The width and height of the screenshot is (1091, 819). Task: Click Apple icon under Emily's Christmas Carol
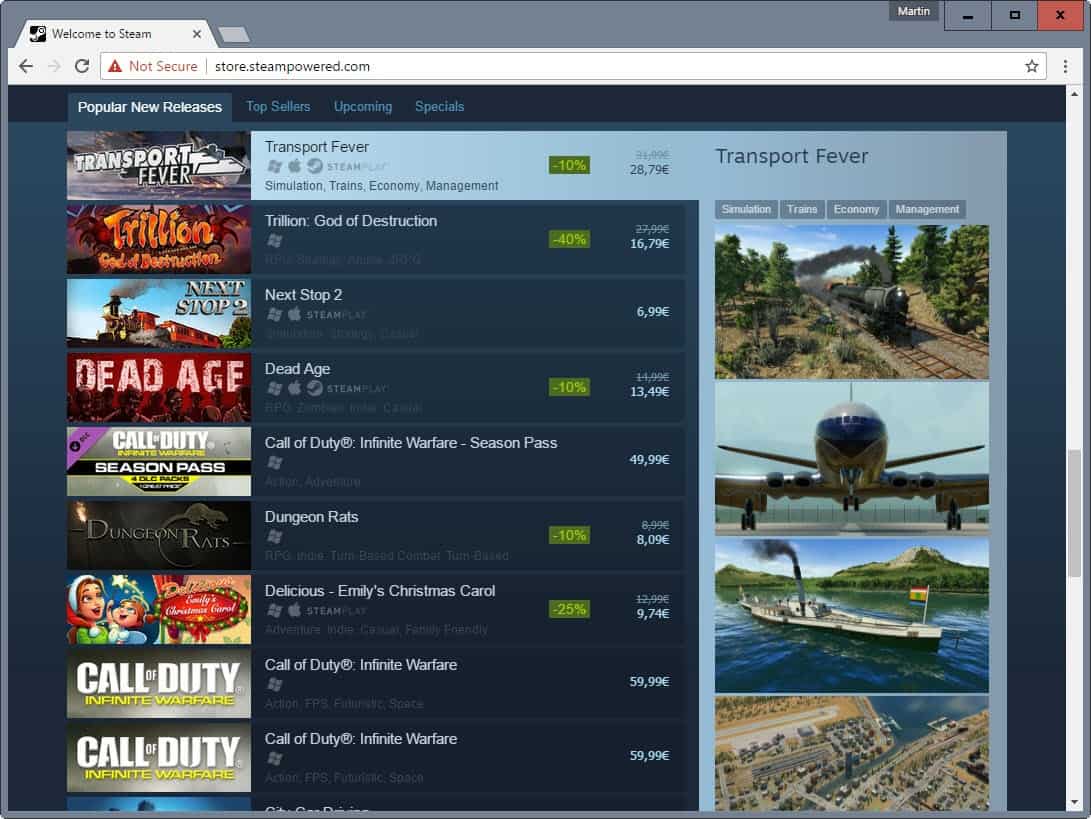(x=295, y=610)
